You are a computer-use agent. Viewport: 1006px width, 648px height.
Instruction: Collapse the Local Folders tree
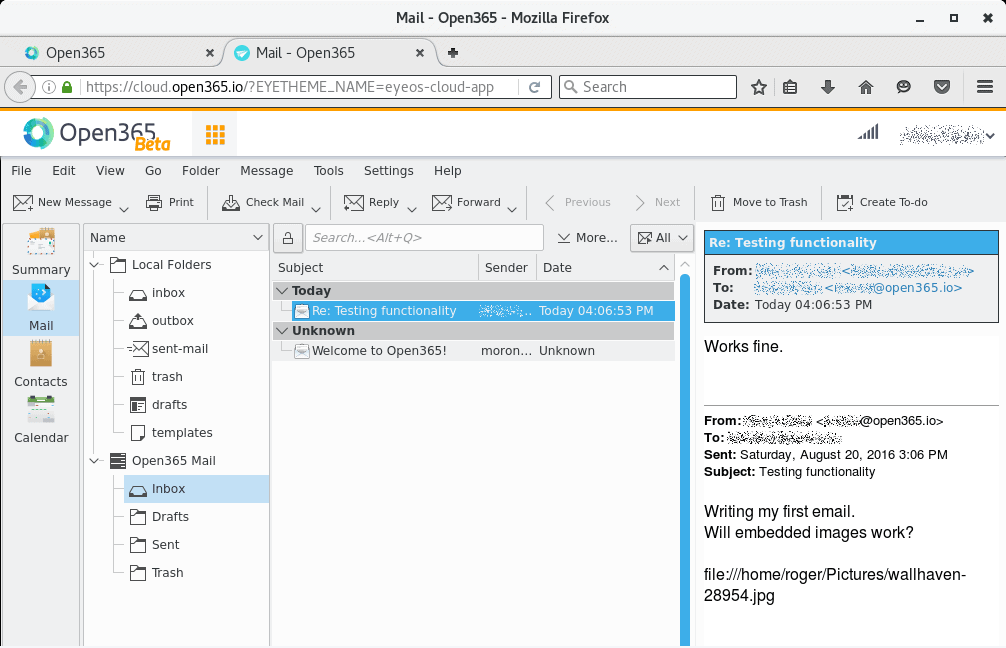(96, 265)
